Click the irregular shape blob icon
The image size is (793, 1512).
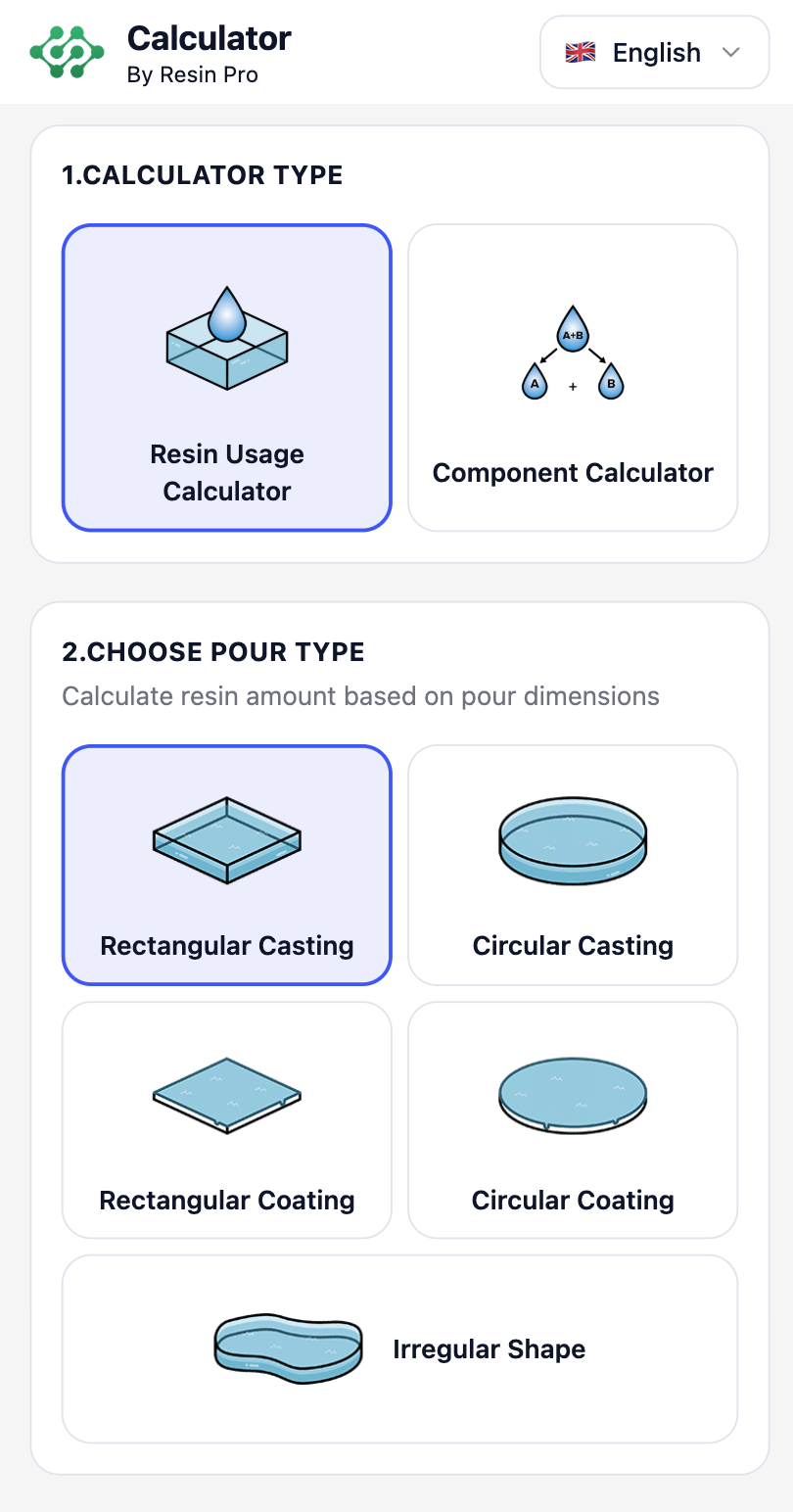288,1348
